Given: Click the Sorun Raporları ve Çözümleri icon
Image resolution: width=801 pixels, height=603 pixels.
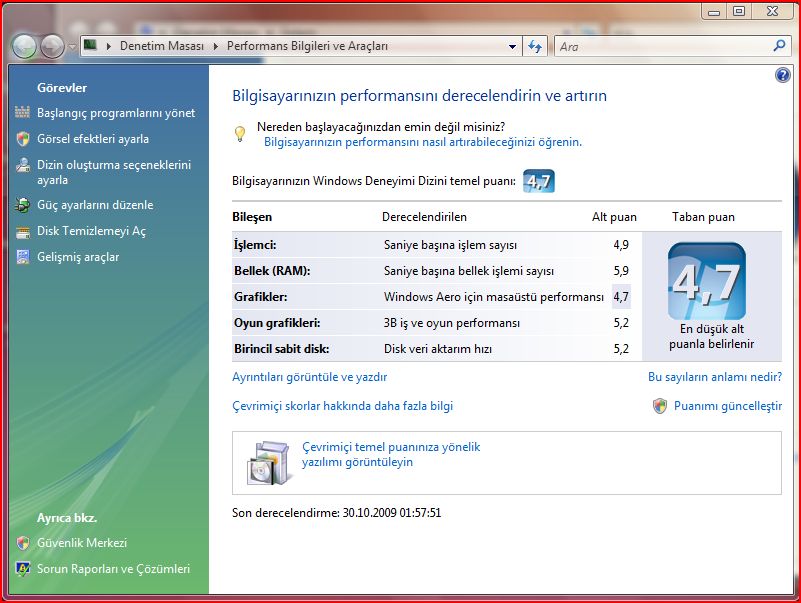Looking at the screenshot, I should [x=22, y=569].
